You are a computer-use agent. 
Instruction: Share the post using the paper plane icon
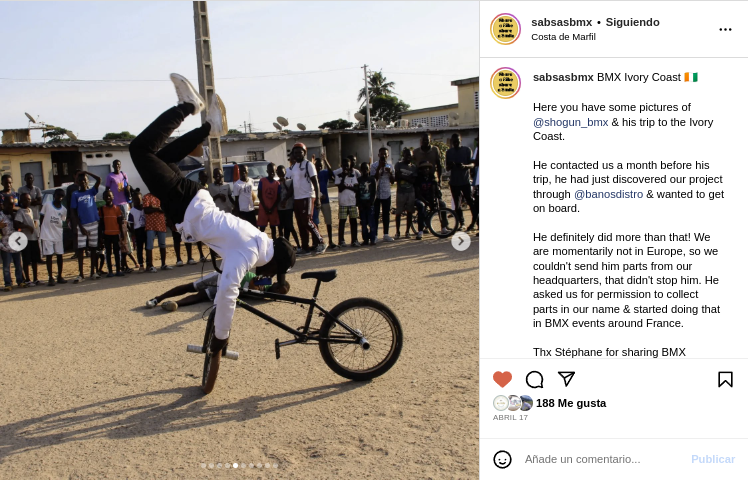coord(566,379)
